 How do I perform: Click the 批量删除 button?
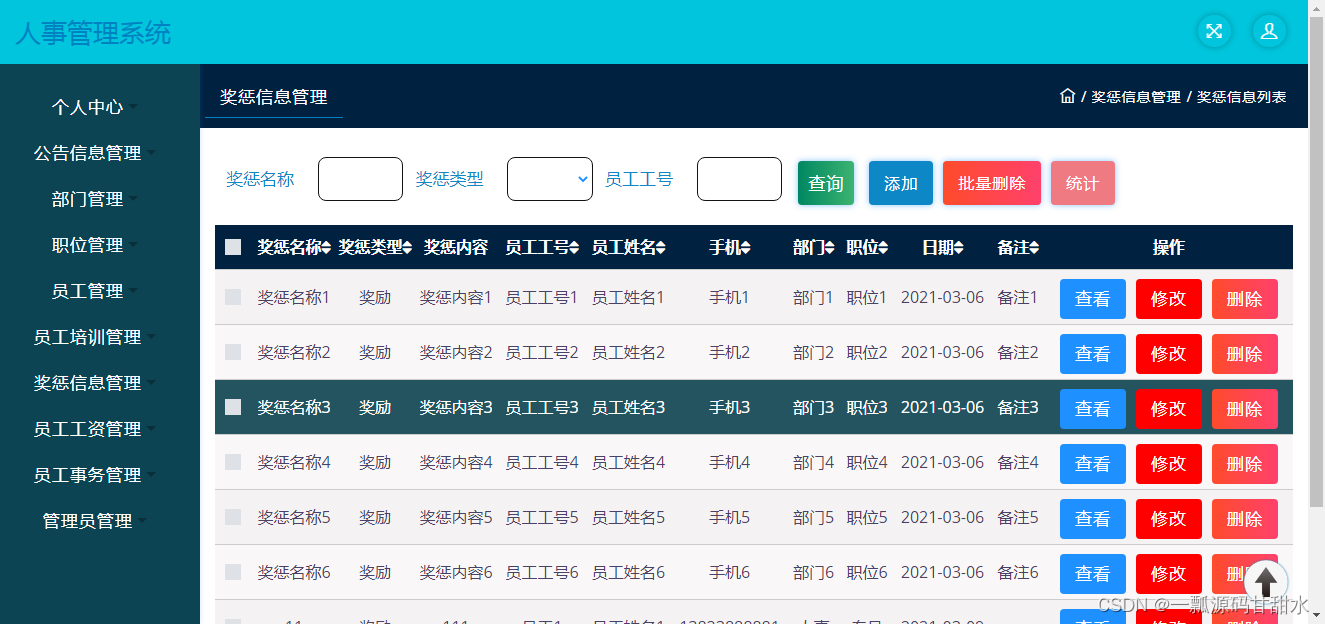pyautogui.click(x=992, y=183)
